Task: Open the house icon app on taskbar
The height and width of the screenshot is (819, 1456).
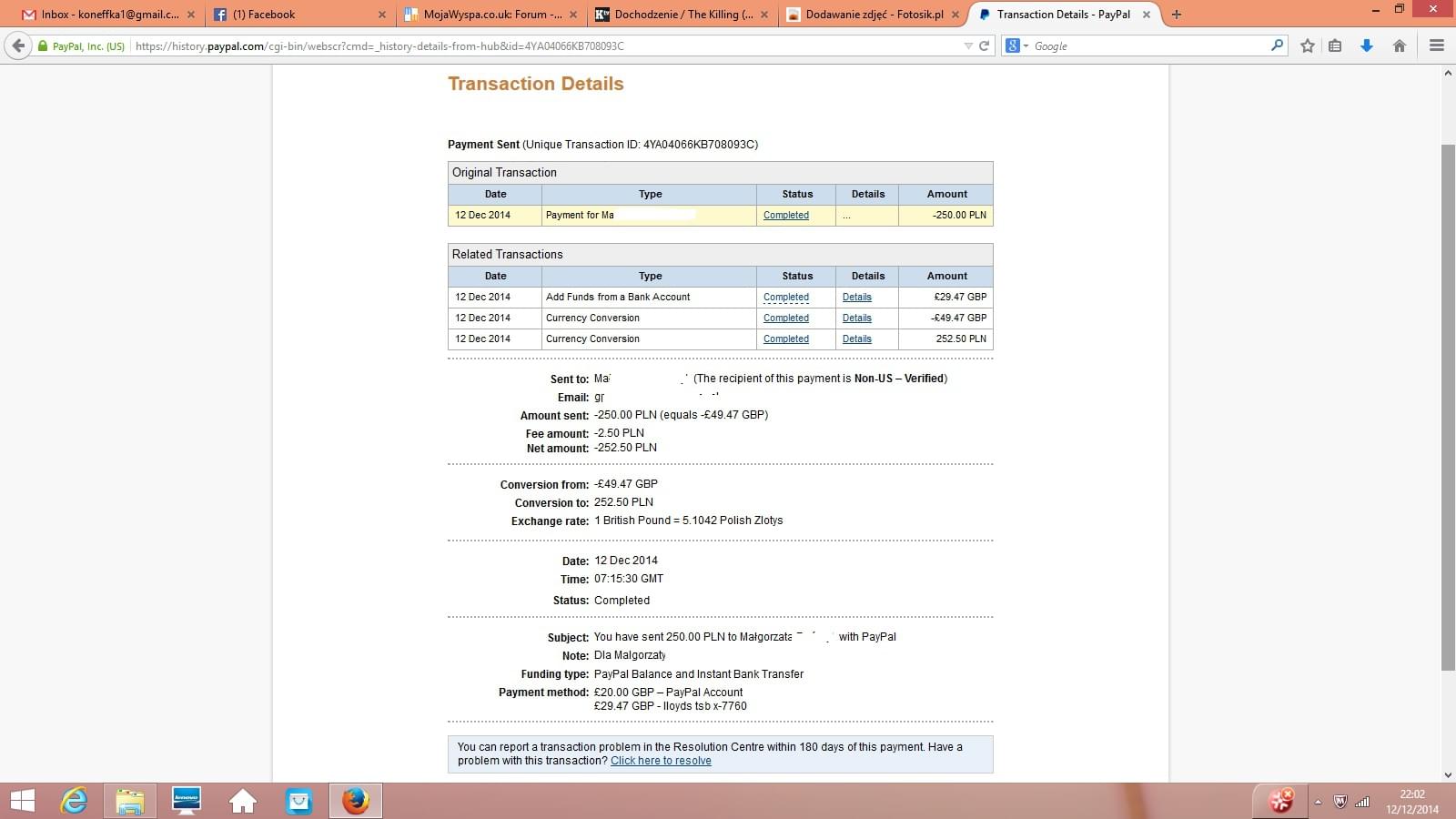Action: tap(243, 801)
